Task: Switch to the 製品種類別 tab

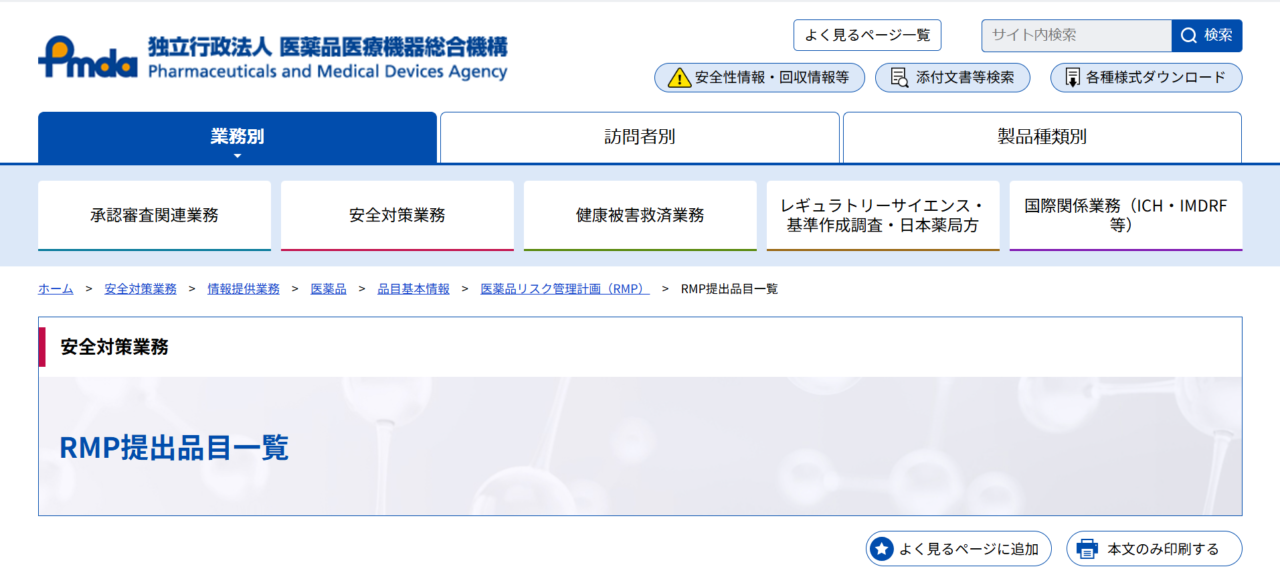Action: click(x=1043, y=137)
